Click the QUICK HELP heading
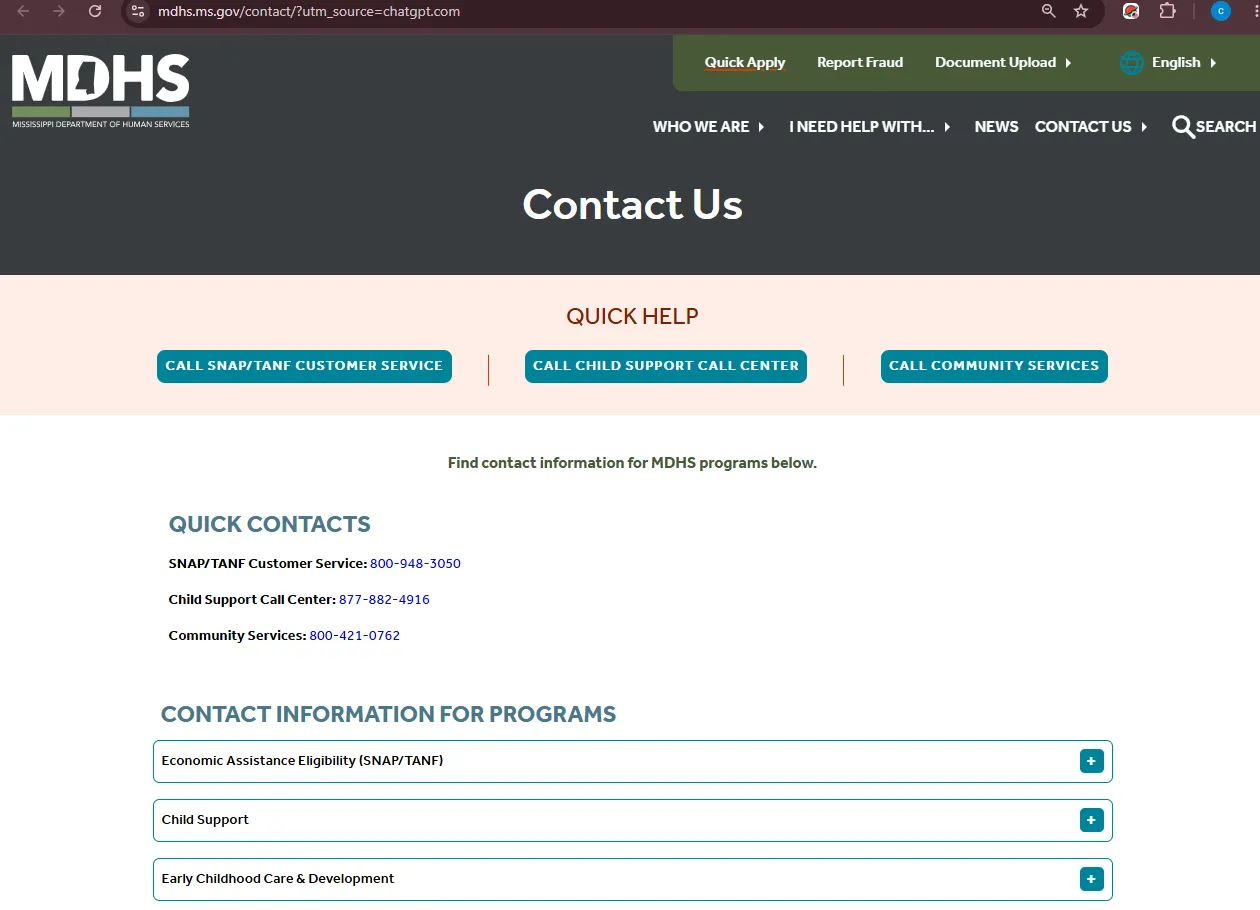Screen dimensions: 1260x910 point(632,316)
